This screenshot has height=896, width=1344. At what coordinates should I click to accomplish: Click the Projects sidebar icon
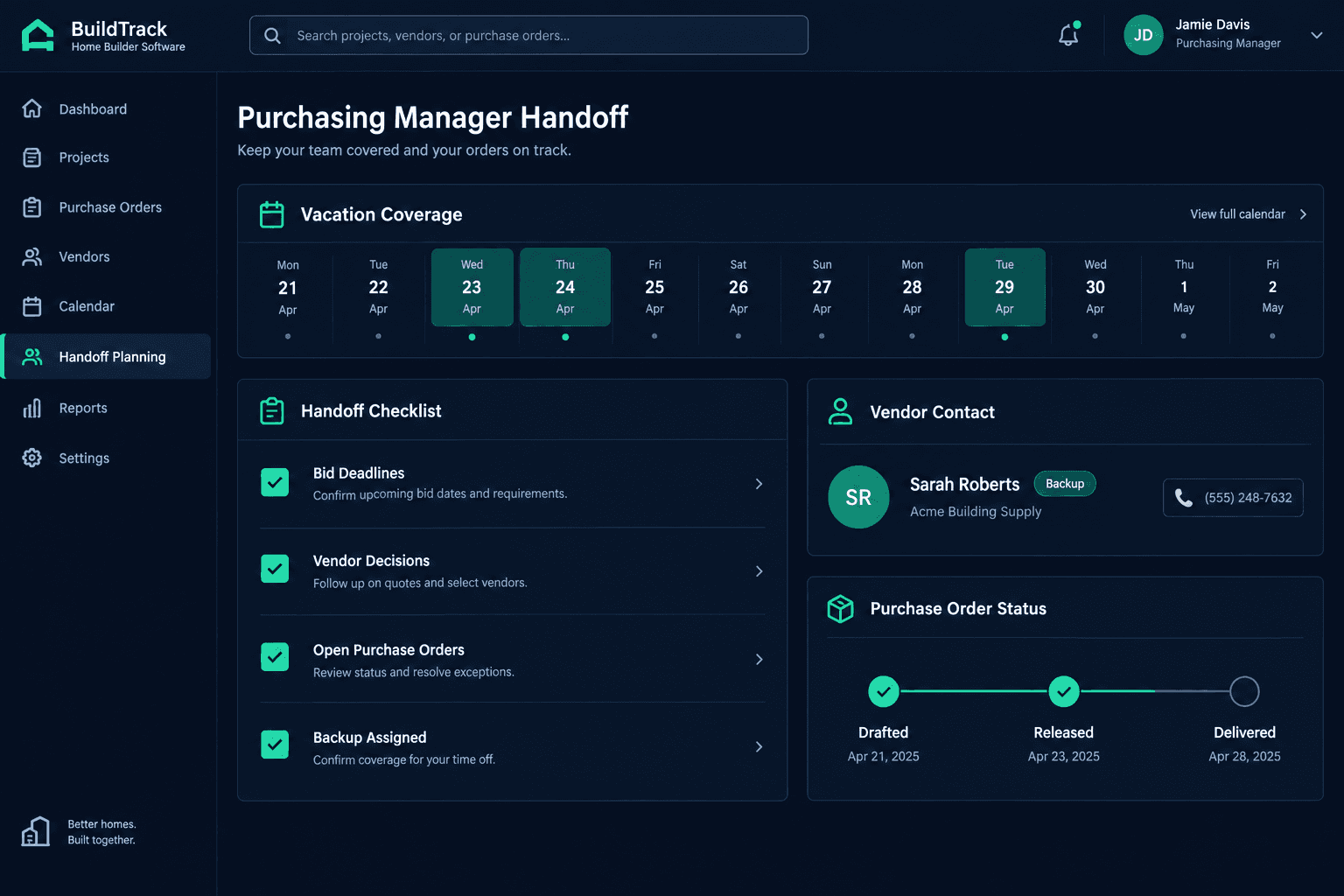32,157
